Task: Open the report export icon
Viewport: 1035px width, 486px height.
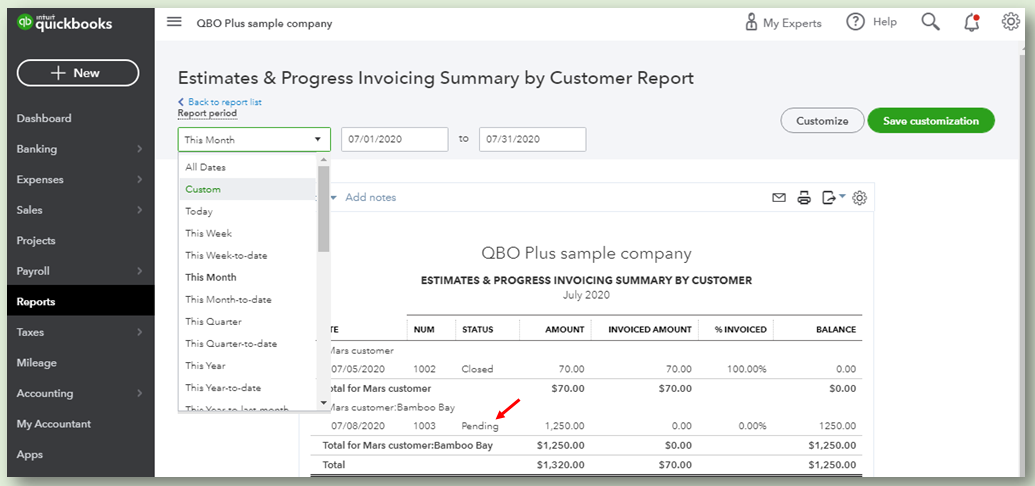Action: pos(831,198)
